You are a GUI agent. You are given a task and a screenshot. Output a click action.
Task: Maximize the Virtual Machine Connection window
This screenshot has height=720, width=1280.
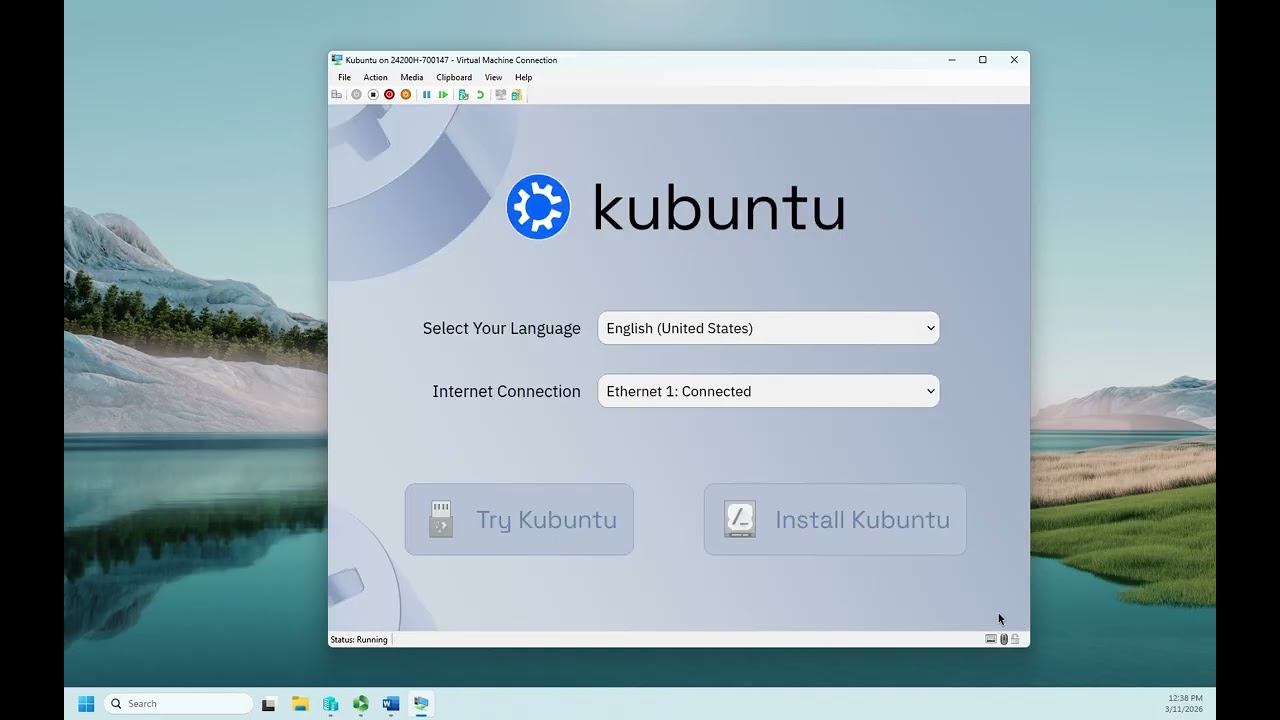point(982,60)
